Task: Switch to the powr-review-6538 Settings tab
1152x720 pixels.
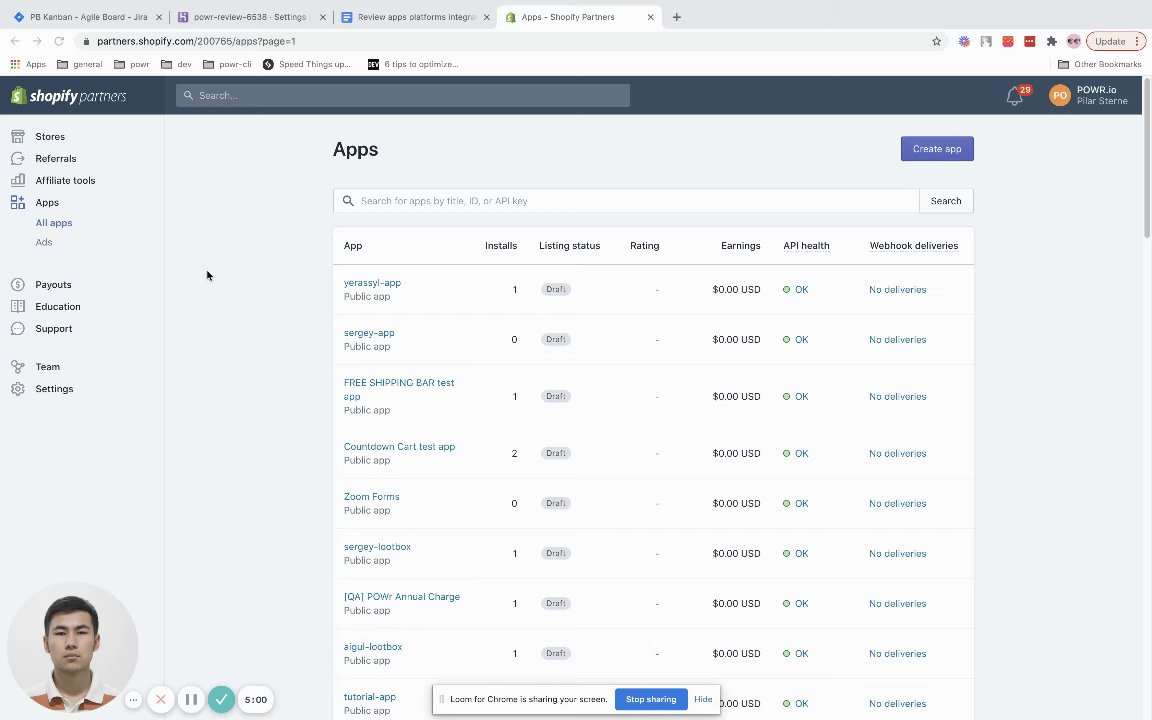Action: coord(251,17)
